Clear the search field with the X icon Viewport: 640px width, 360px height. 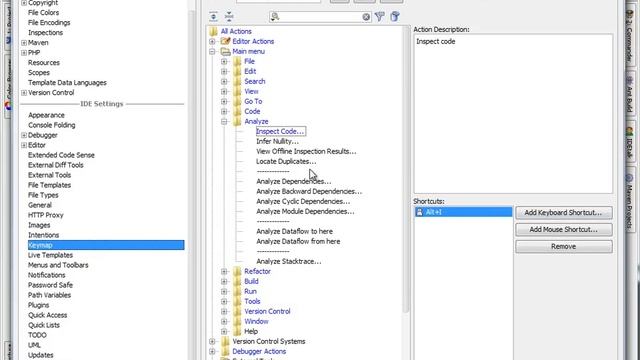click(366, 17)
